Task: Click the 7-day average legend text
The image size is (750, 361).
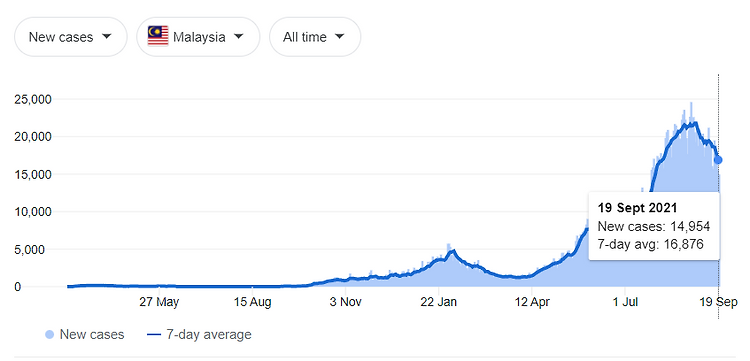Action: tap(209, 335)
